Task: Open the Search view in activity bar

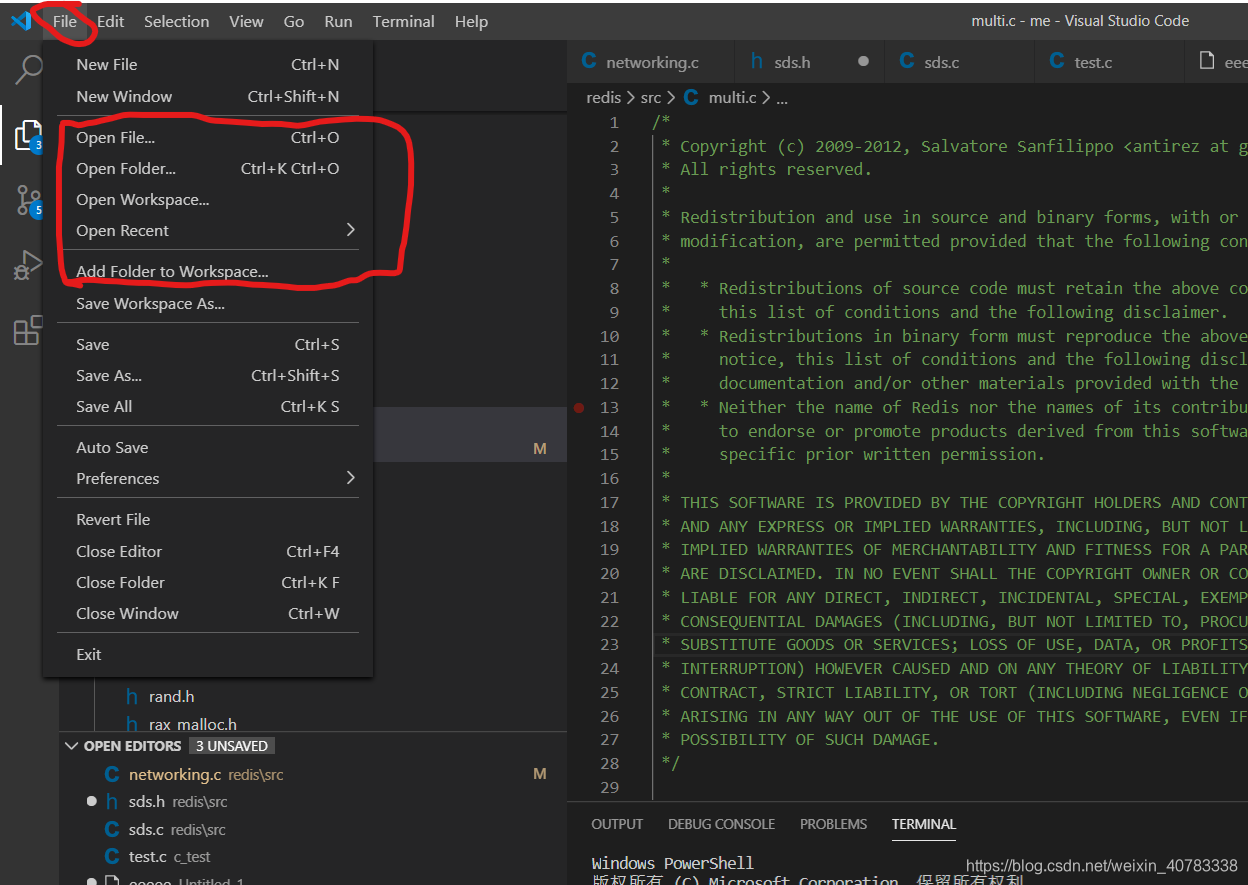Action: pos(28,70)
